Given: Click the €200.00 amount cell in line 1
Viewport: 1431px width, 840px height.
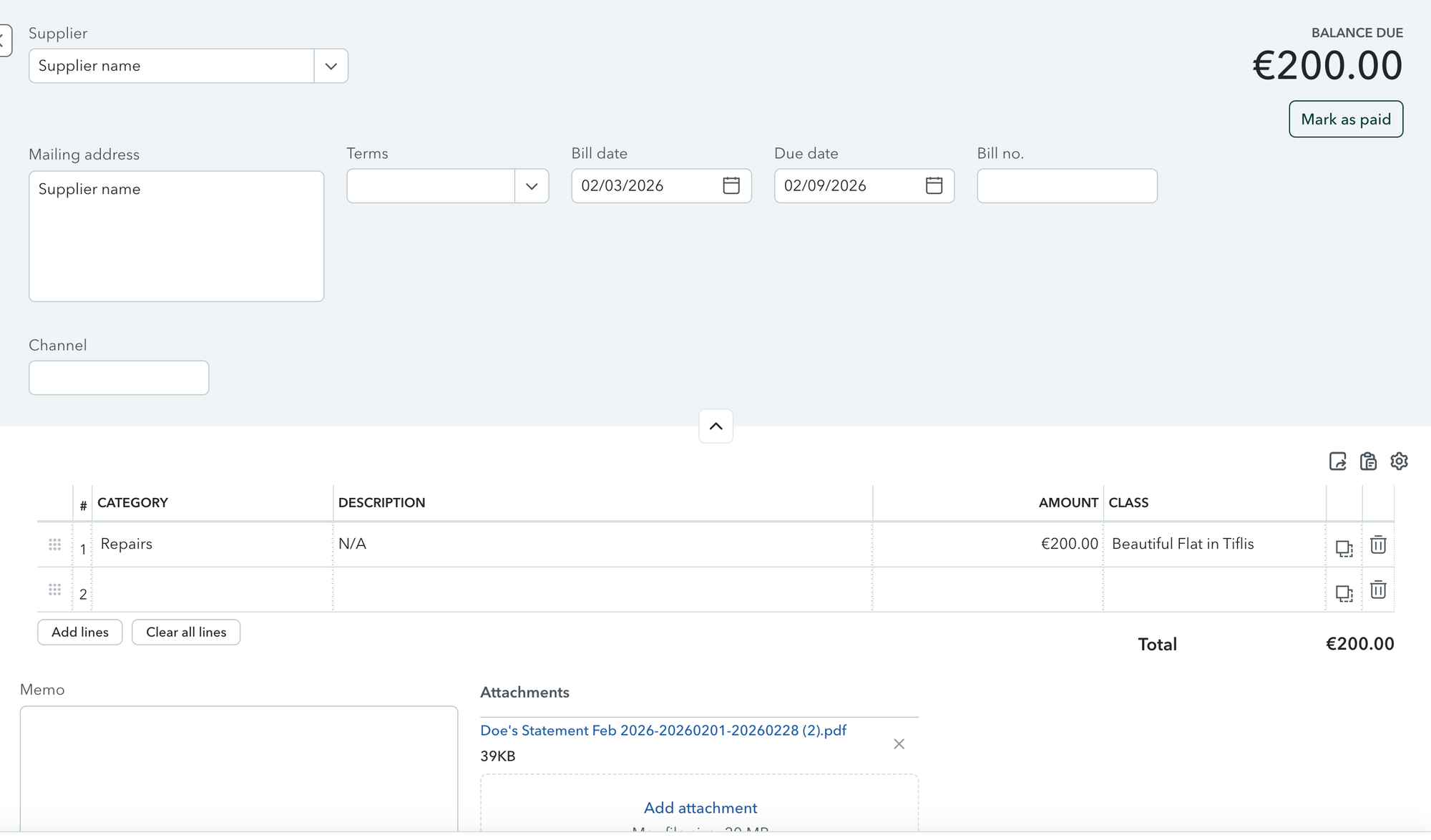Looking at the screenshot, I should tap(987, 544).
